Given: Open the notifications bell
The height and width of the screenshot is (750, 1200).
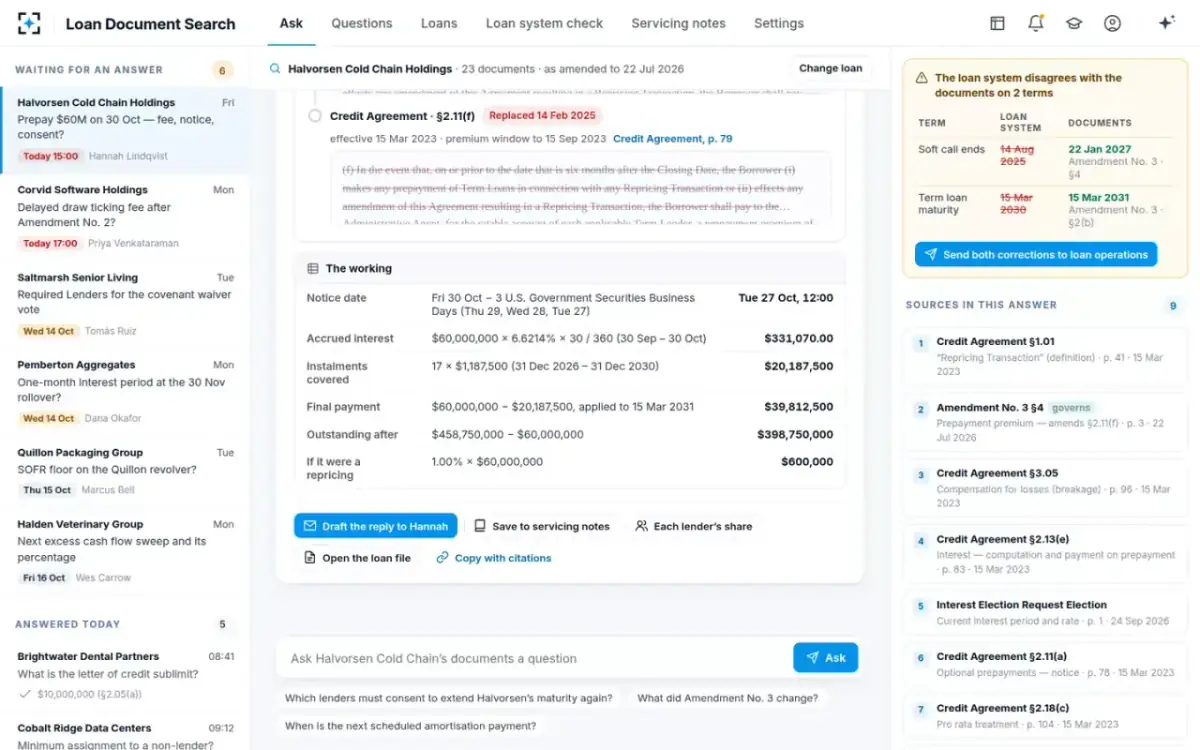Looking at the screenshot, I should [x=1036, y=23].
